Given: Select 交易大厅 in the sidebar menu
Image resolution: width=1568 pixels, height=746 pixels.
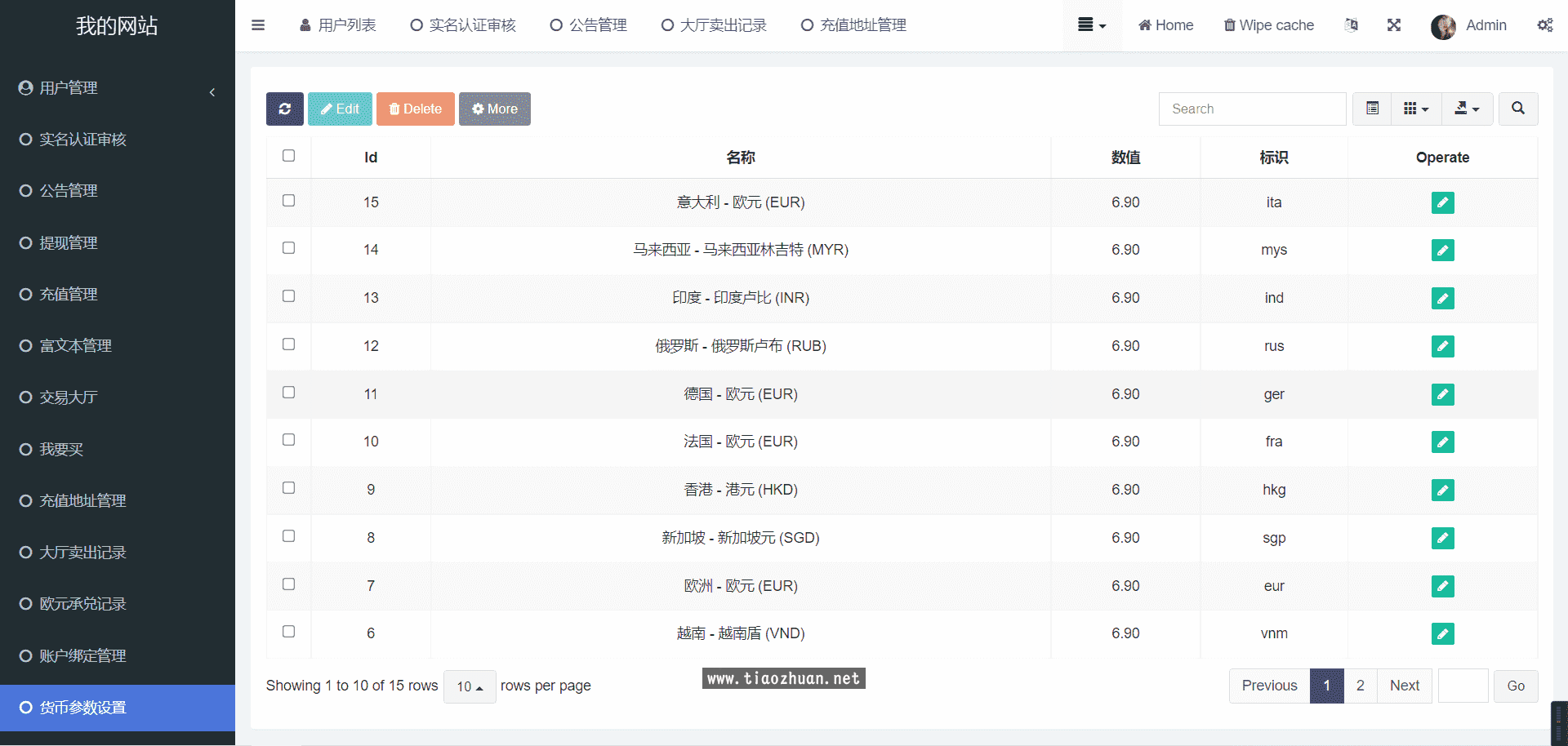Looking at the screenshot, I should point(69,397).
